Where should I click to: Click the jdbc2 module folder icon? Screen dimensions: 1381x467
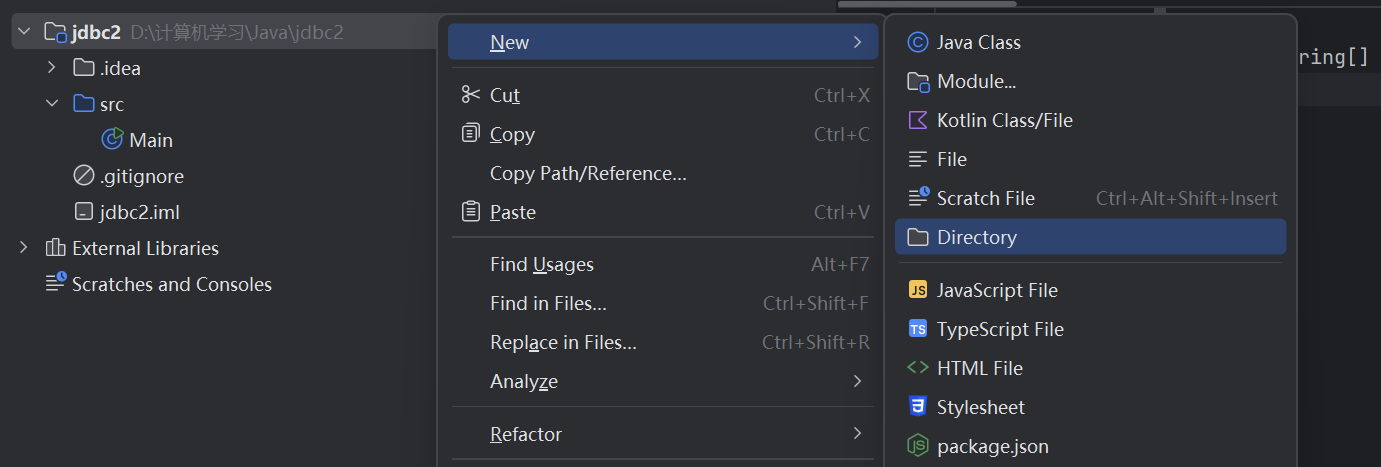(x=55, y=33)
